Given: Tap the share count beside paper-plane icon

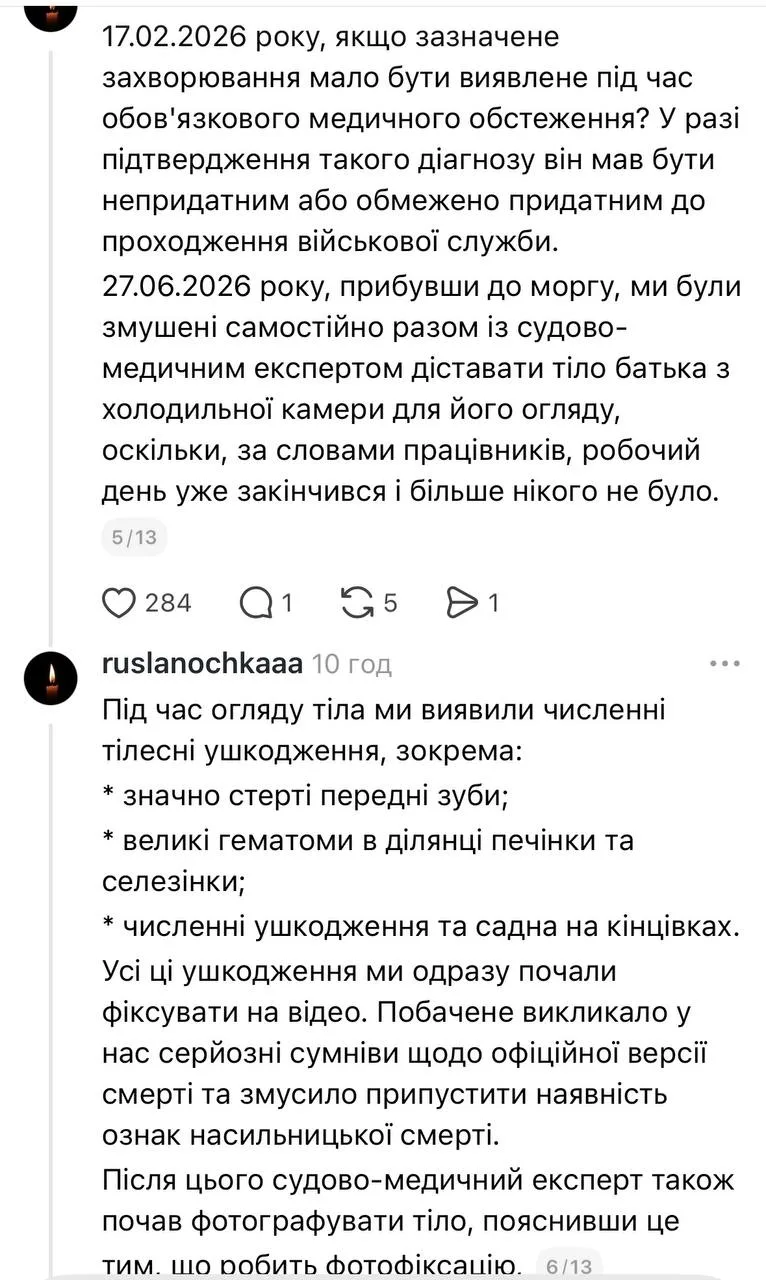Looking at the screenshot, I should pos(492,603).
